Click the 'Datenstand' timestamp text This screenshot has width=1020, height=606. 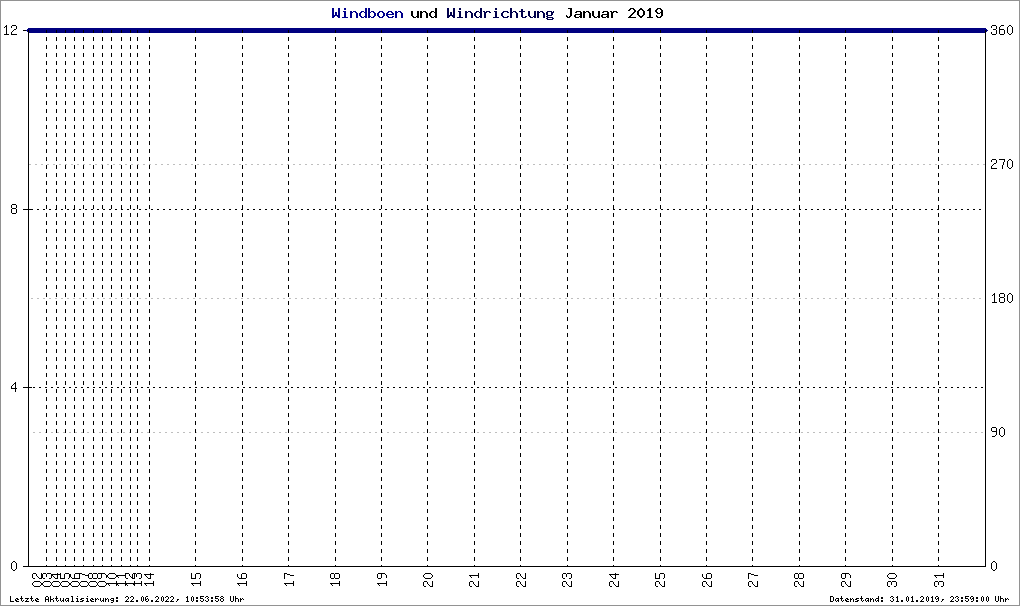[x=919, y=599]
